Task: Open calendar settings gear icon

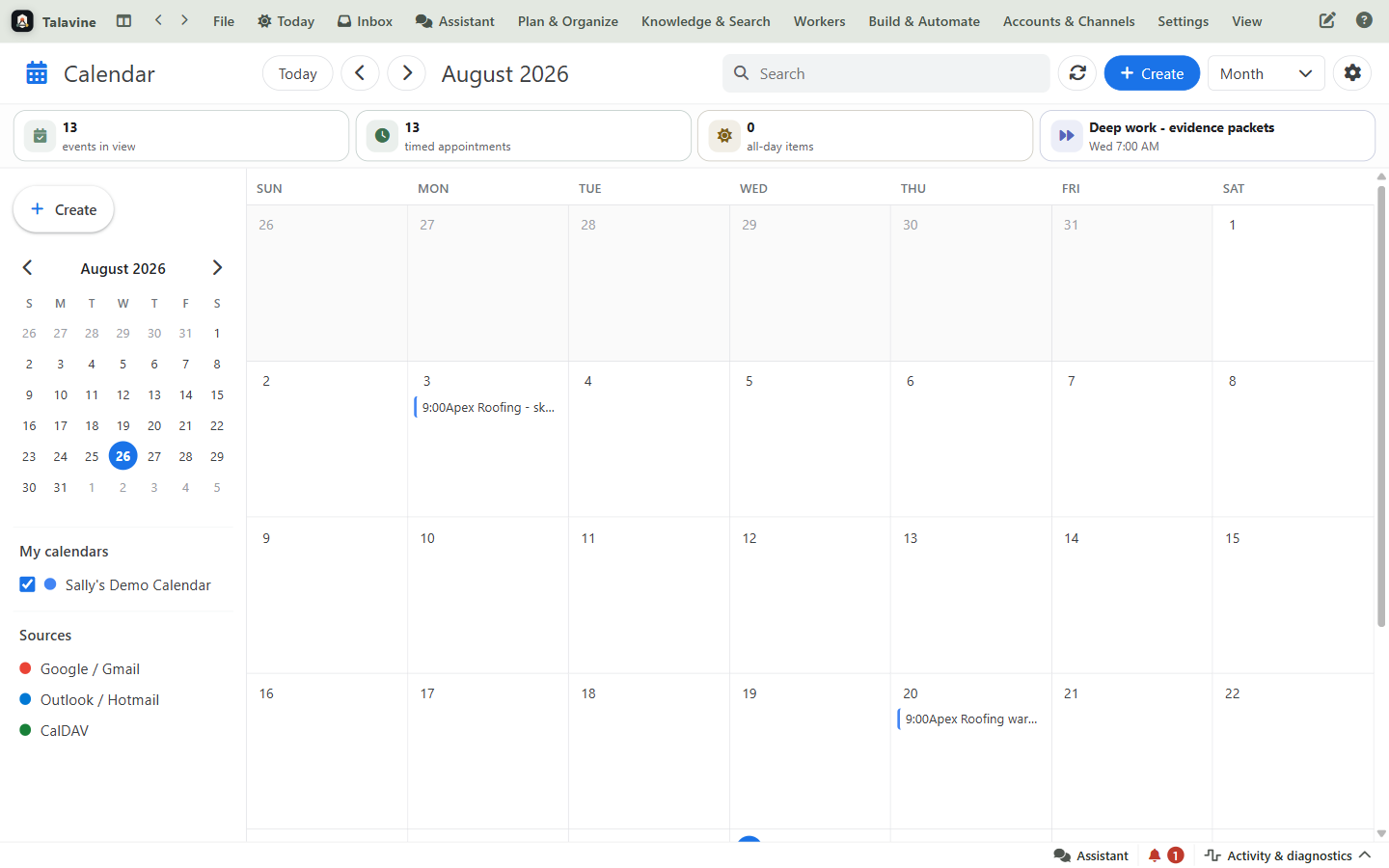Action: pos(1352,73)
